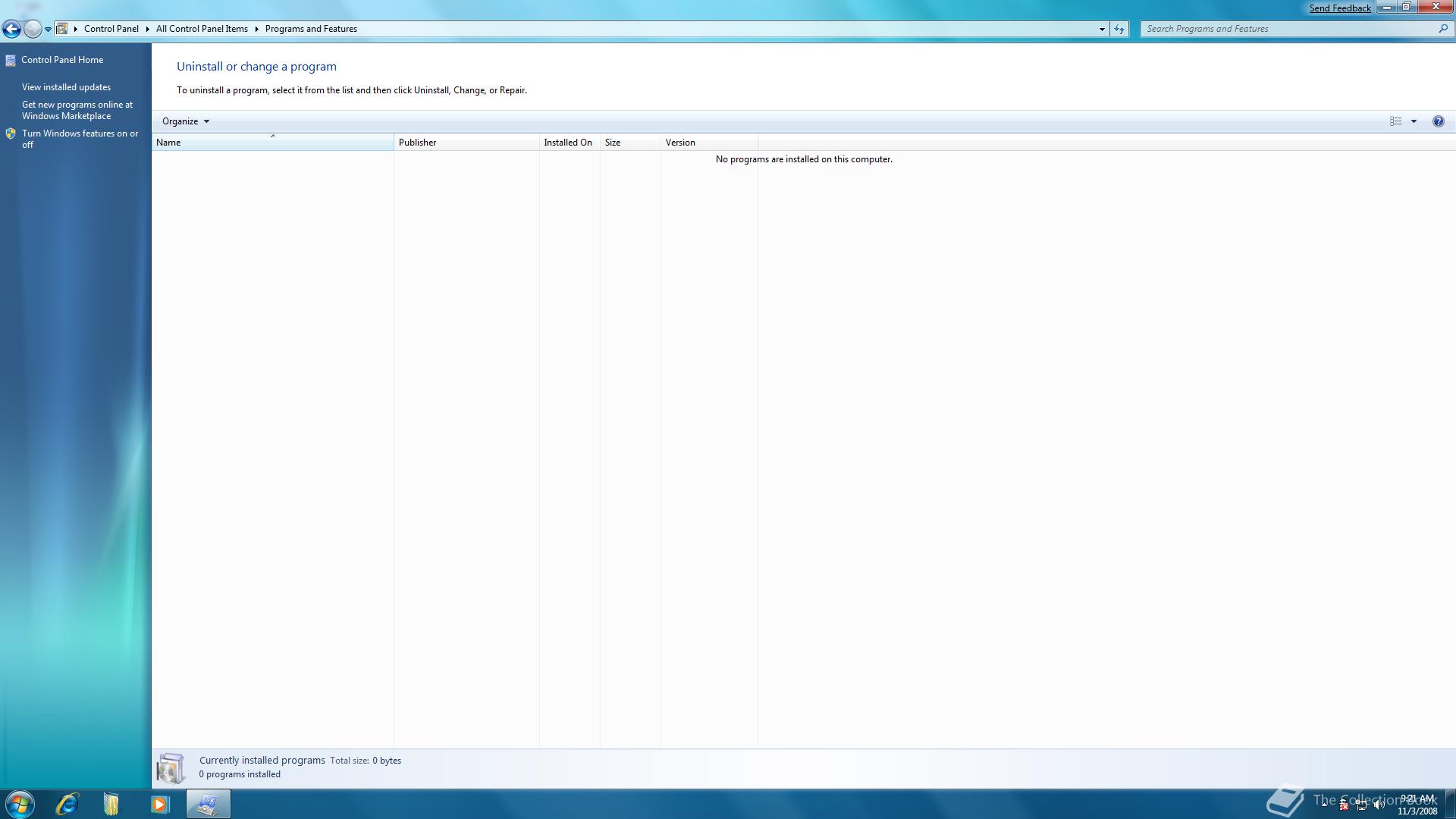Screen dimensions: 1456x819
Task: Click the Refresh button in address bar
Action: pos(1119,29)
